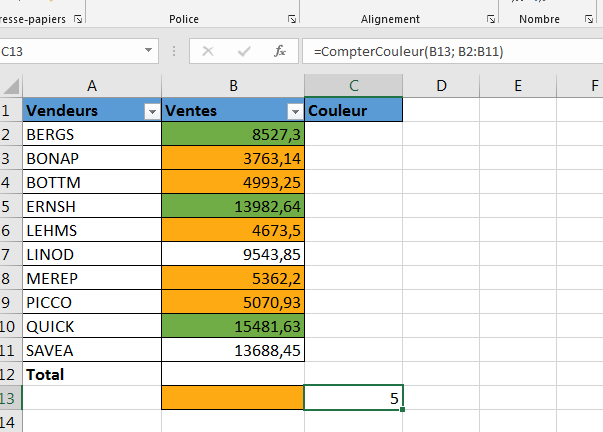Click the Enter checkmark in formula bar
Screen dimensions: 603x432
click(244, 51)
